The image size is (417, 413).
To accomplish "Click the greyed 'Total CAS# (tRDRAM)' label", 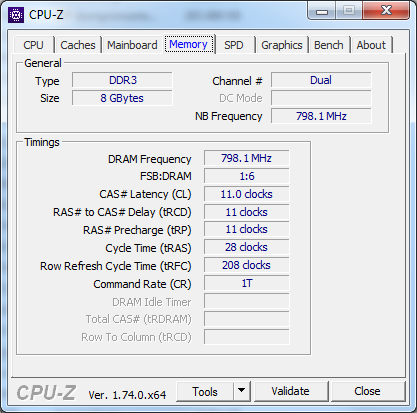I will pos(139,319).
